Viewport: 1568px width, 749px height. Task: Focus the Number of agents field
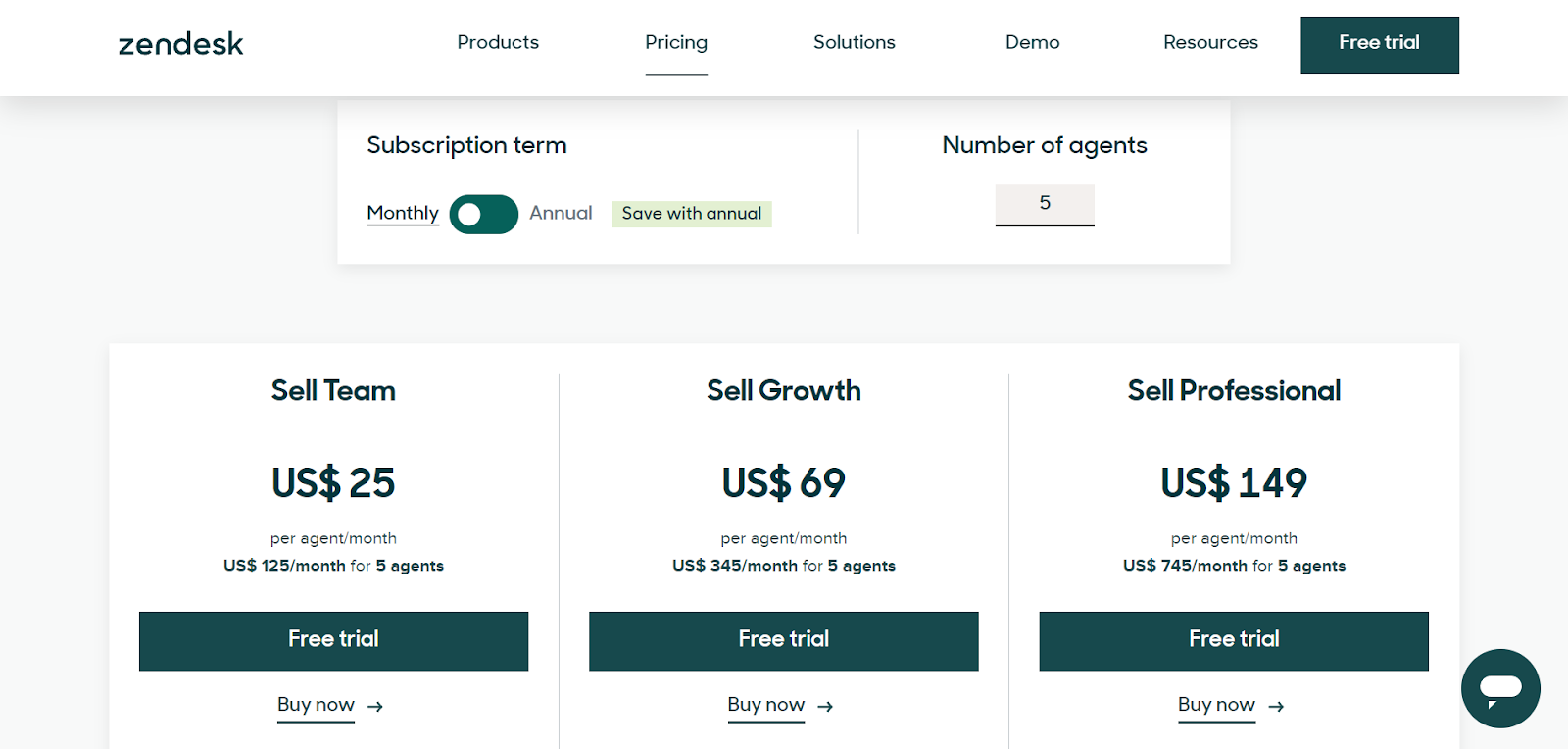tap(1045, 204)
